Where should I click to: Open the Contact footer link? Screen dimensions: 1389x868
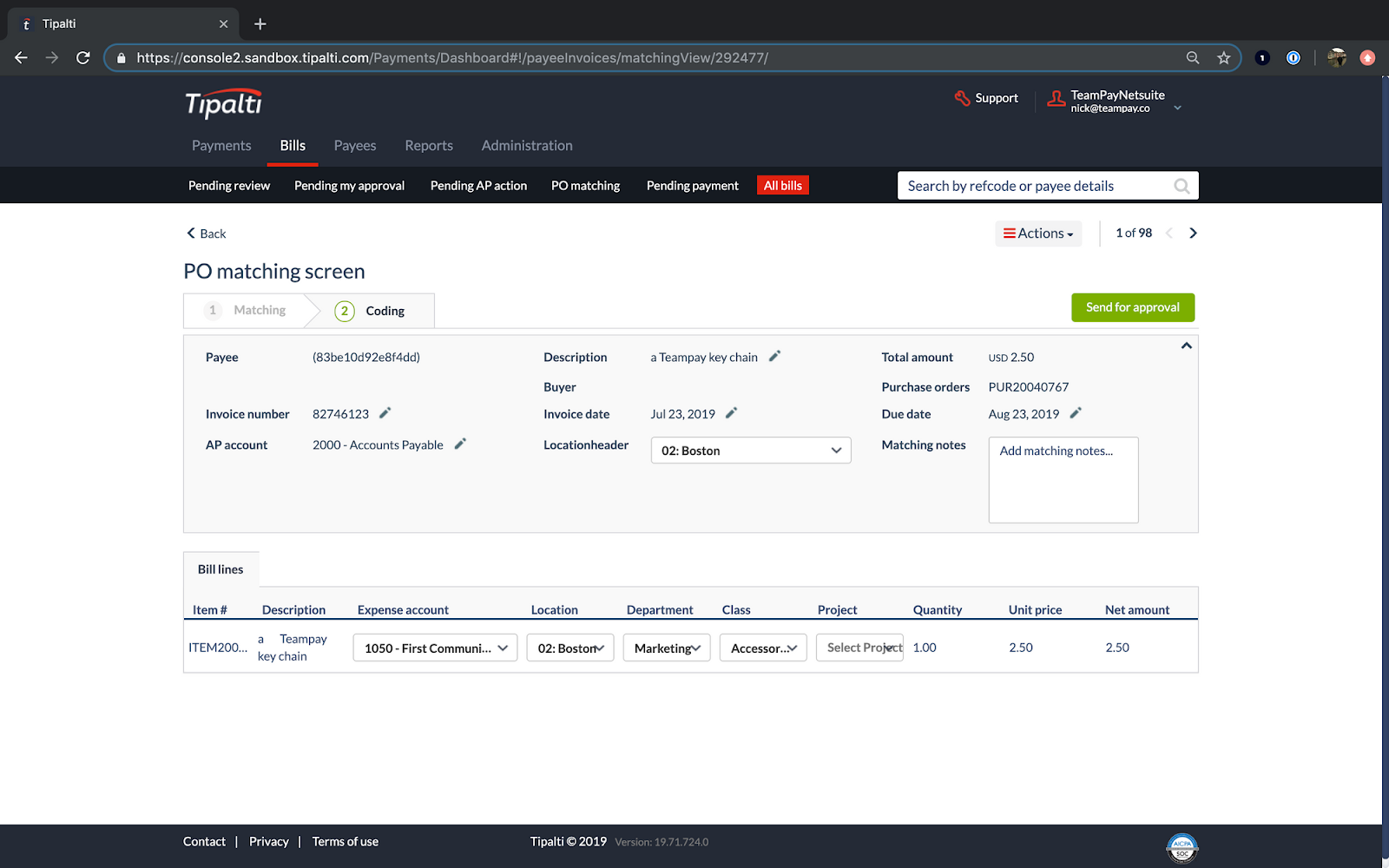[204, 842]
